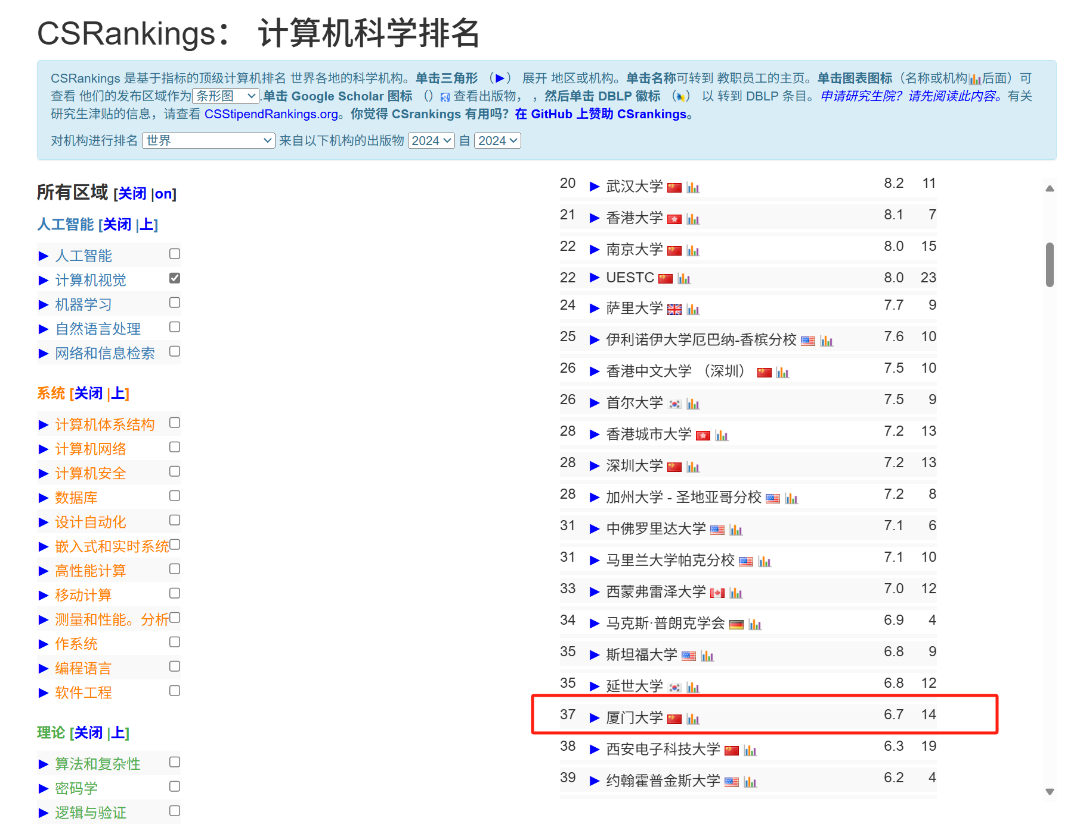Open the chart icon beside 马克斯·普朗克学会
This screenshot has width=1077, height=831.
[755, 624]
